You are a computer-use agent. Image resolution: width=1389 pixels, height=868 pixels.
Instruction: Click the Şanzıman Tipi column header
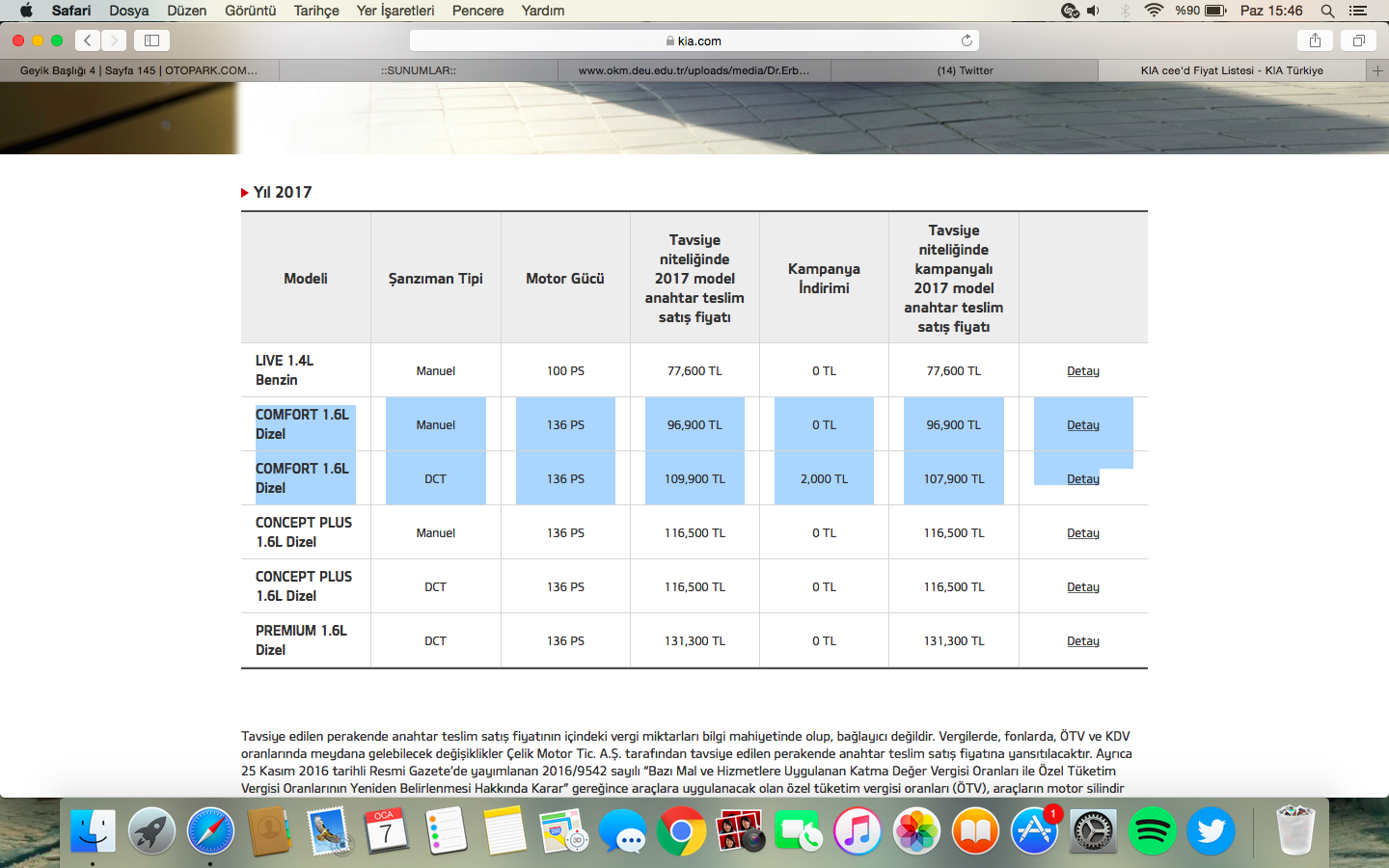pyautogui.click(x=436, y=279)
